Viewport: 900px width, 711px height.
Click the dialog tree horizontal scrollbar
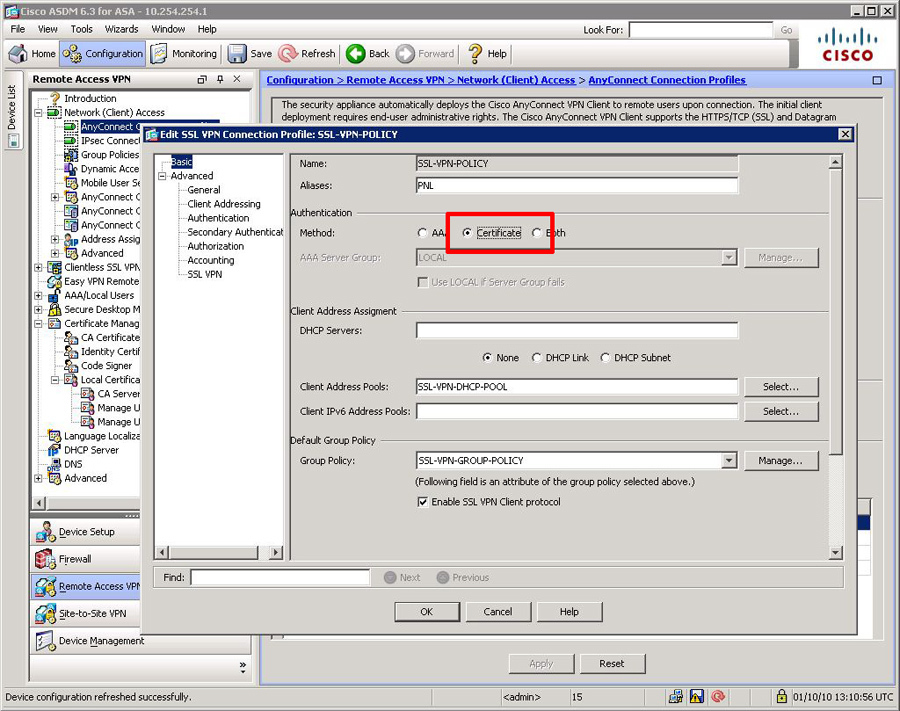[x=219, y=552]
